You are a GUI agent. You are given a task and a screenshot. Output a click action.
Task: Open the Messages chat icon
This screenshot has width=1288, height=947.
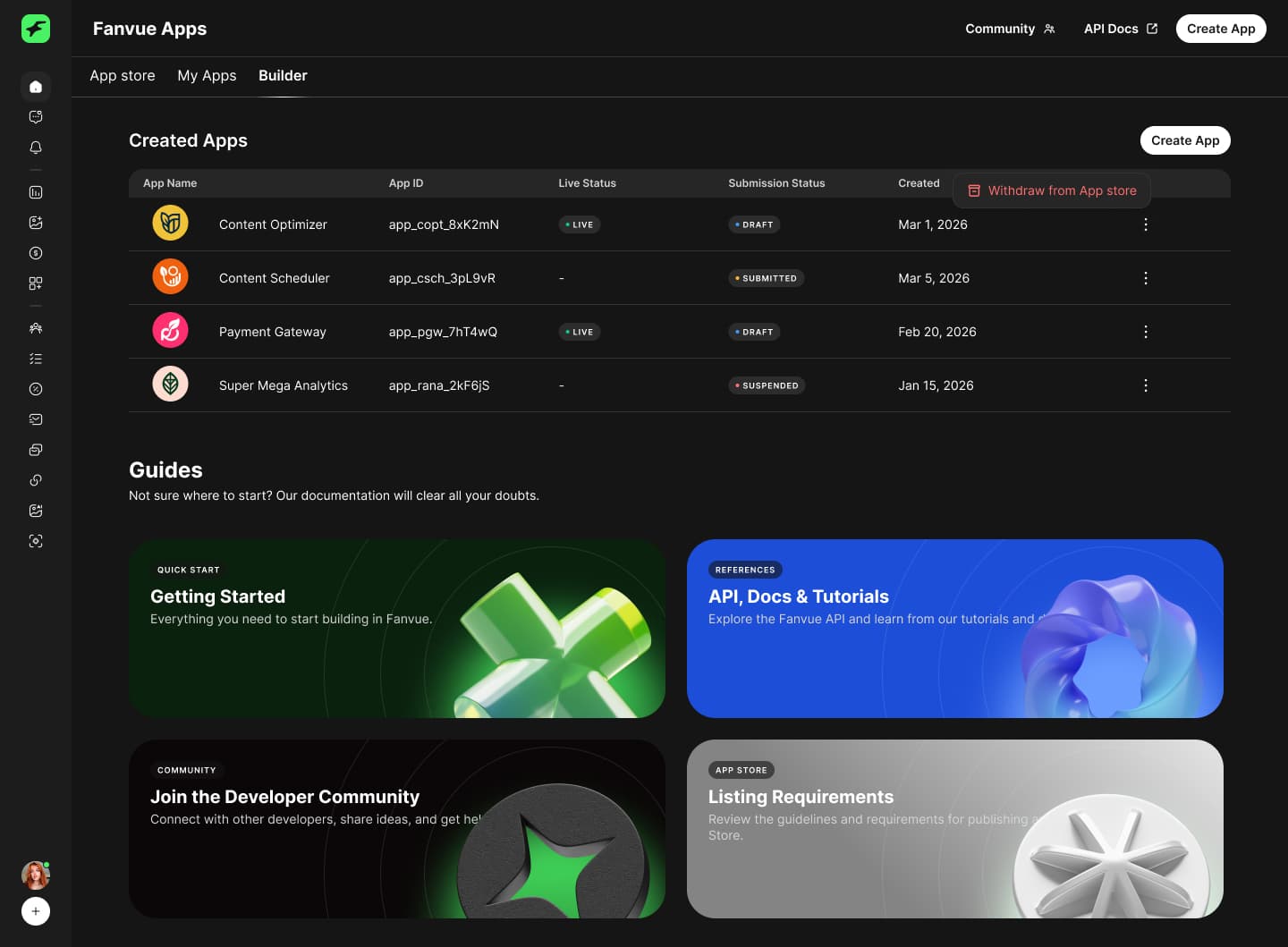point(36,117)
